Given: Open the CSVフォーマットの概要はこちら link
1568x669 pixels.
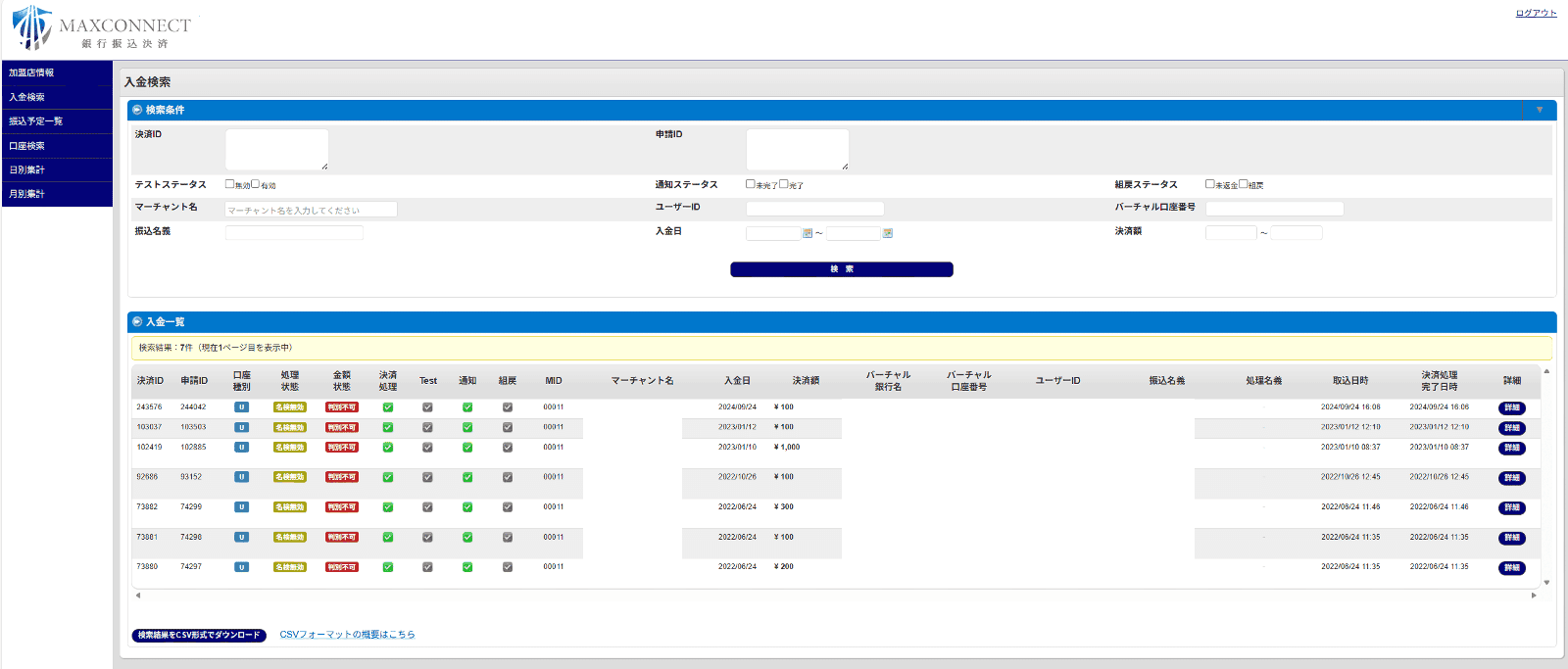Looking at the screenshot, I should [x=347, y=635].
